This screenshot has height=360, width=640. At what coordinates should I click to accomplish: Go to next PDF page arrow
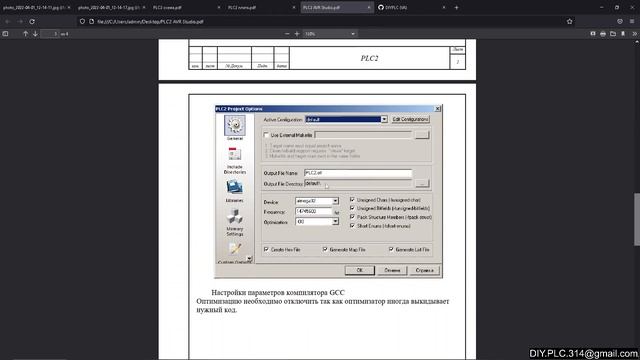pyautogui.click(x=36, y=34)
